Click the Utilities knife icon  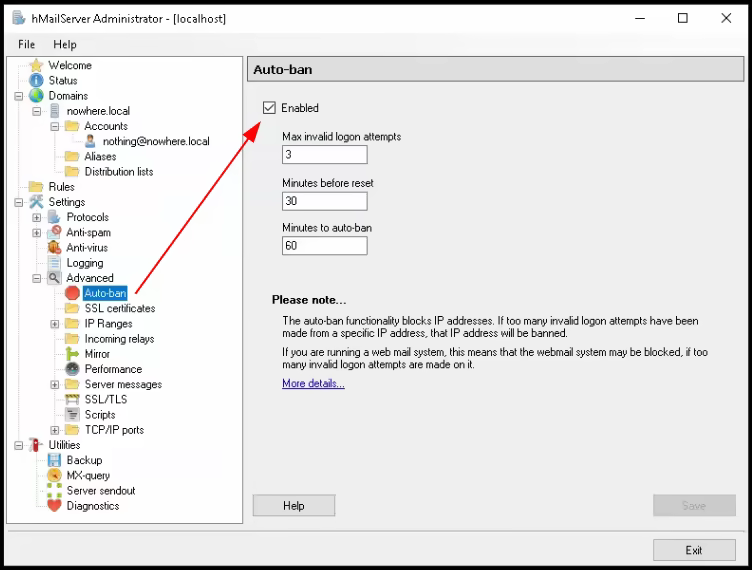[x=35, y=445]
